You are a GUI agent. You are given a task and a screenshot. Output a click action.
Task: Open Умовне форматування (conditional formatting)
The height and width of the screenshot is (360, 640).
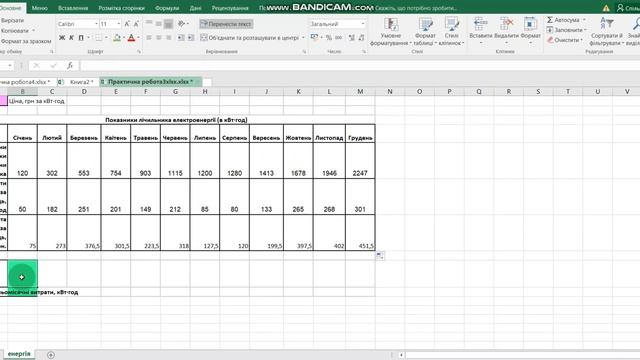coord(390,32)
